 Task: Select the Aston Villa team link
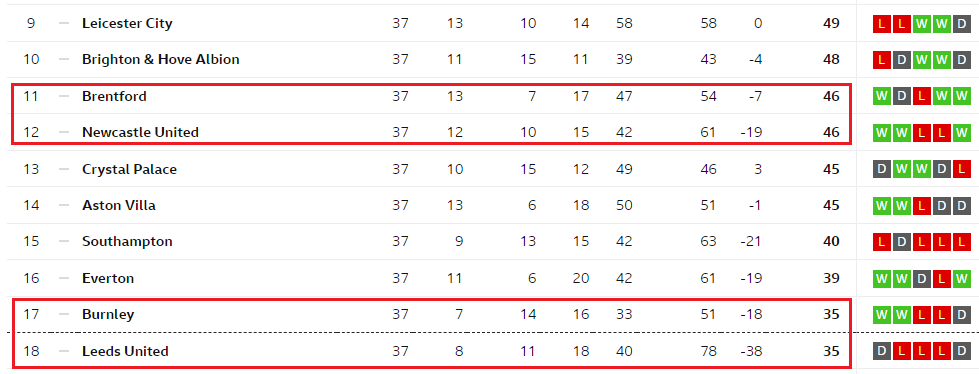click(x=119, y=205)
